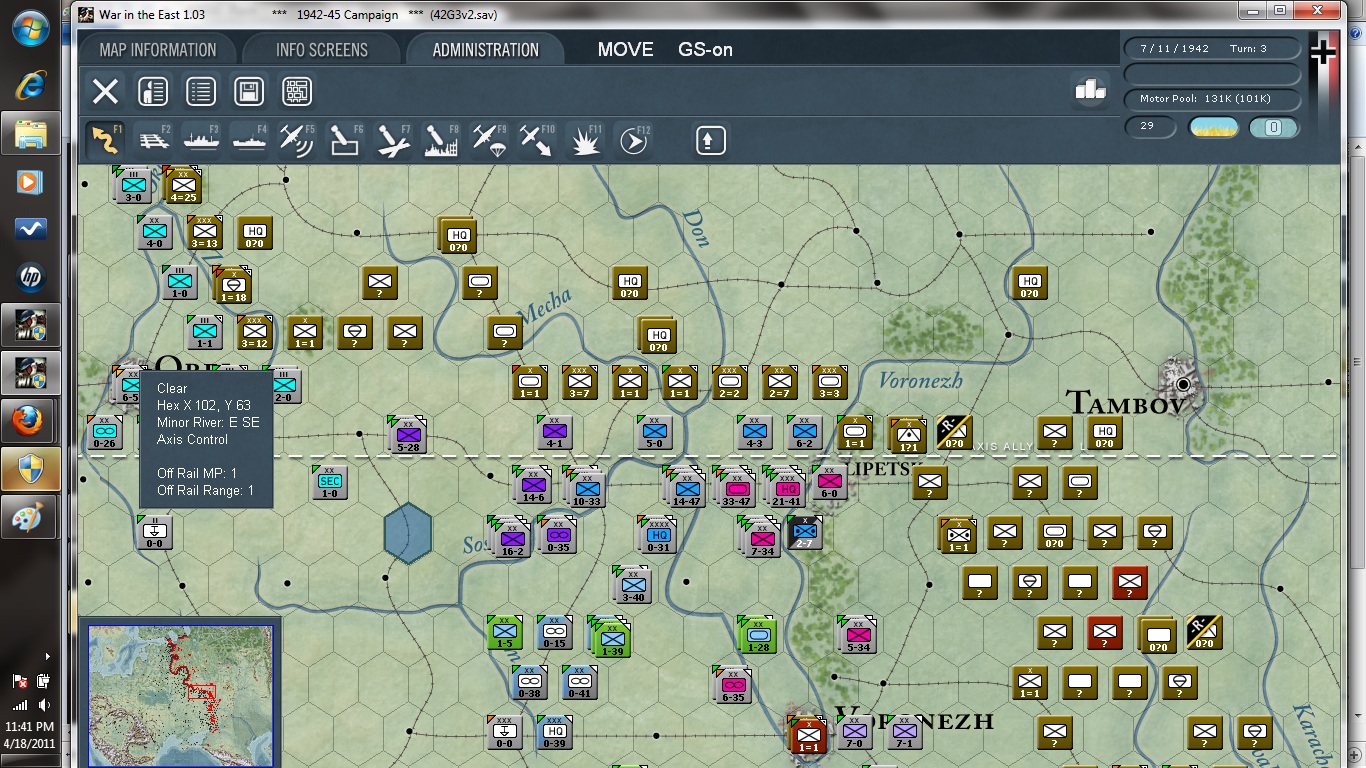
Task: Select the F5 air recon mode
Action: [298, 139]
